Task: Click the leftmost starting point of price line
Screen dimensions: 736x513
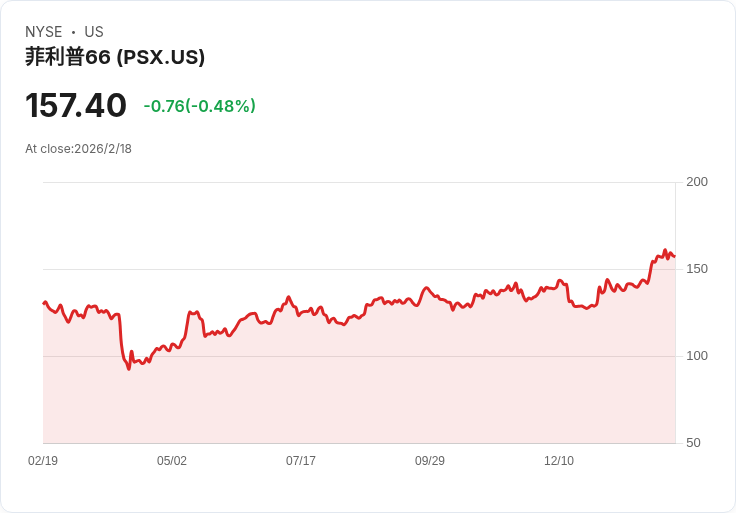Action: tap(44, 302)
